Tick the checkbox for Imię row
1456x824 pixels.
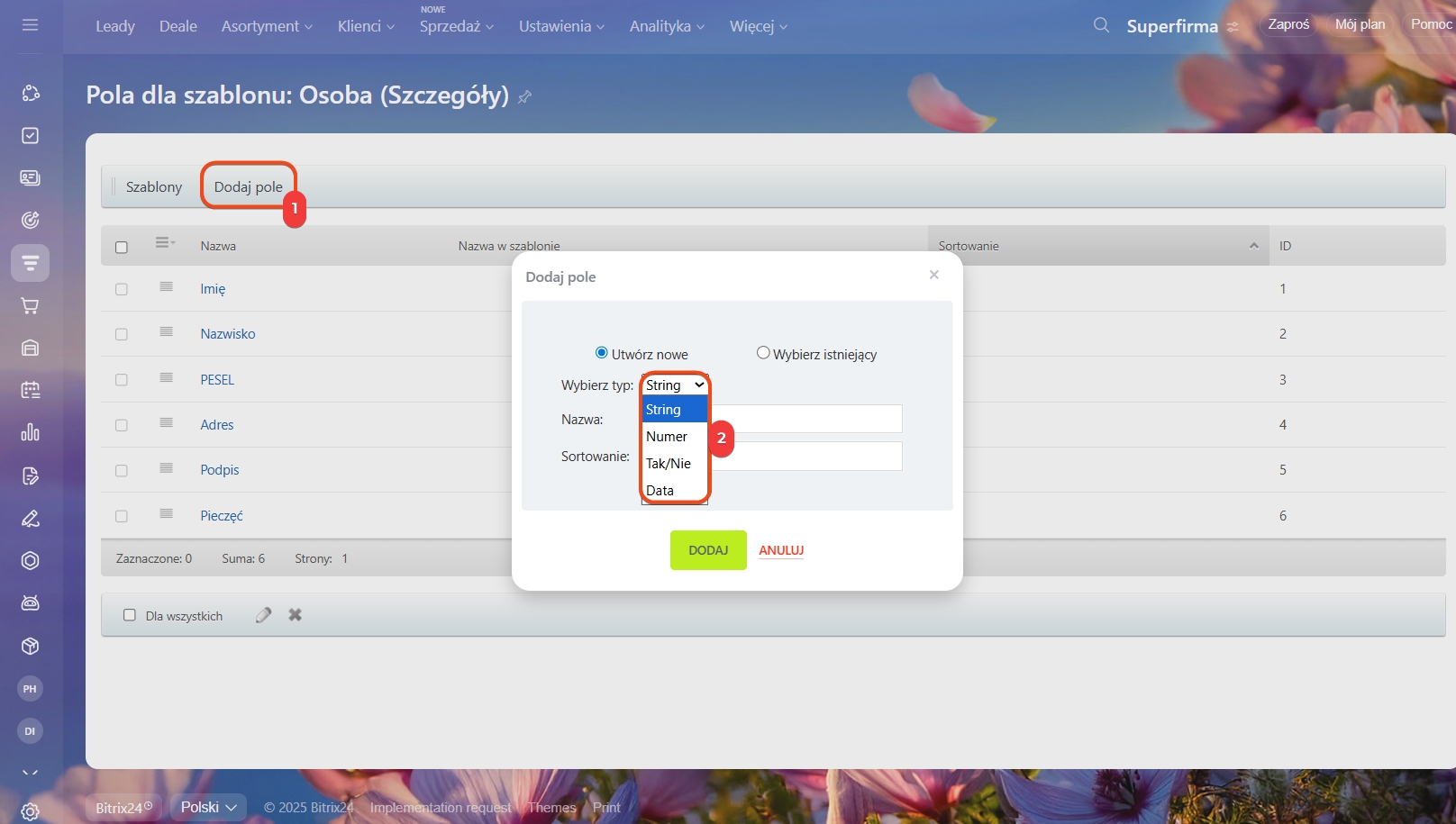122,289
